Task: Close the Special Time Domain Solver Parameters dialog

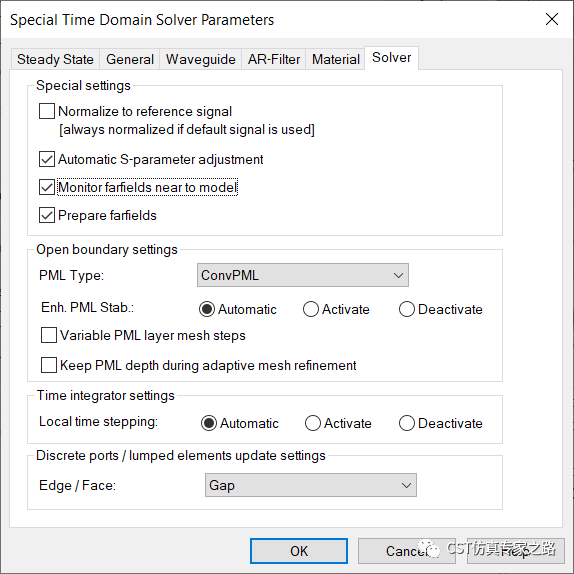Action: [x=551, y=19]
